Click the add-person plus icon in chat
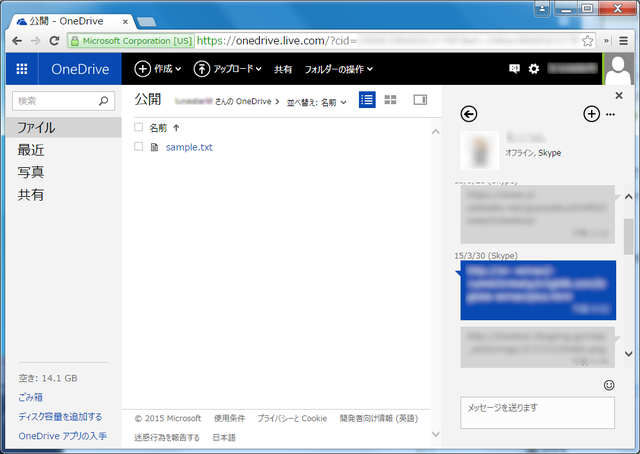The height and width of the screenshot is (454, 640). tap(591, 114)
